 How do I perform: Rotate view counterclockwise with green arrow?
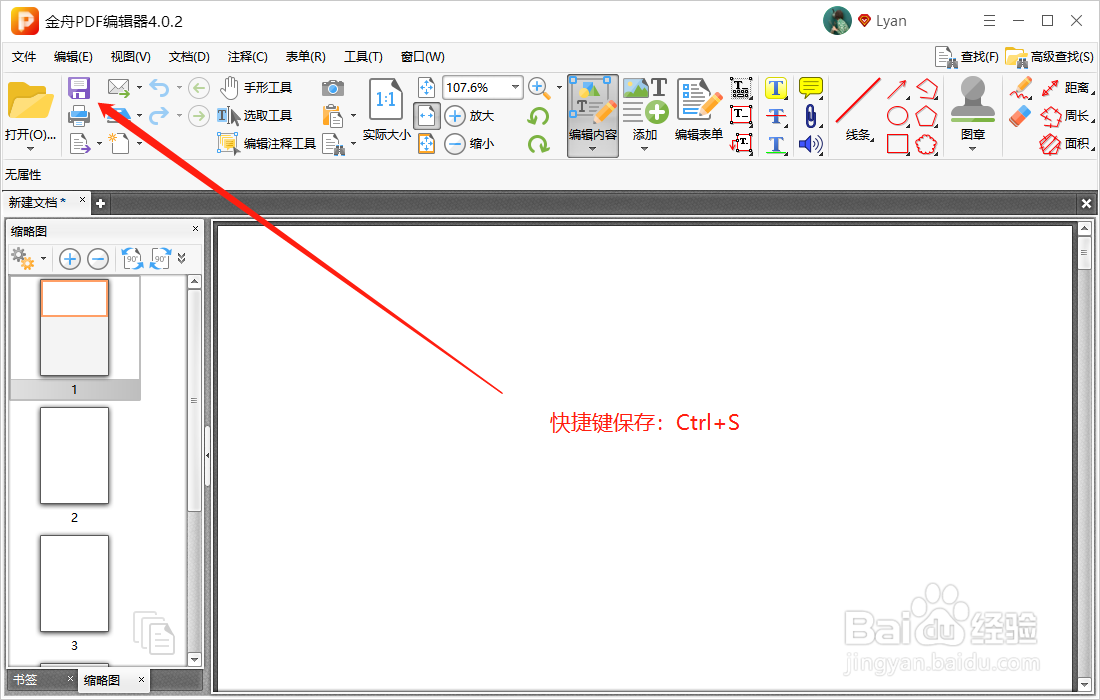(x=538, y=116)
